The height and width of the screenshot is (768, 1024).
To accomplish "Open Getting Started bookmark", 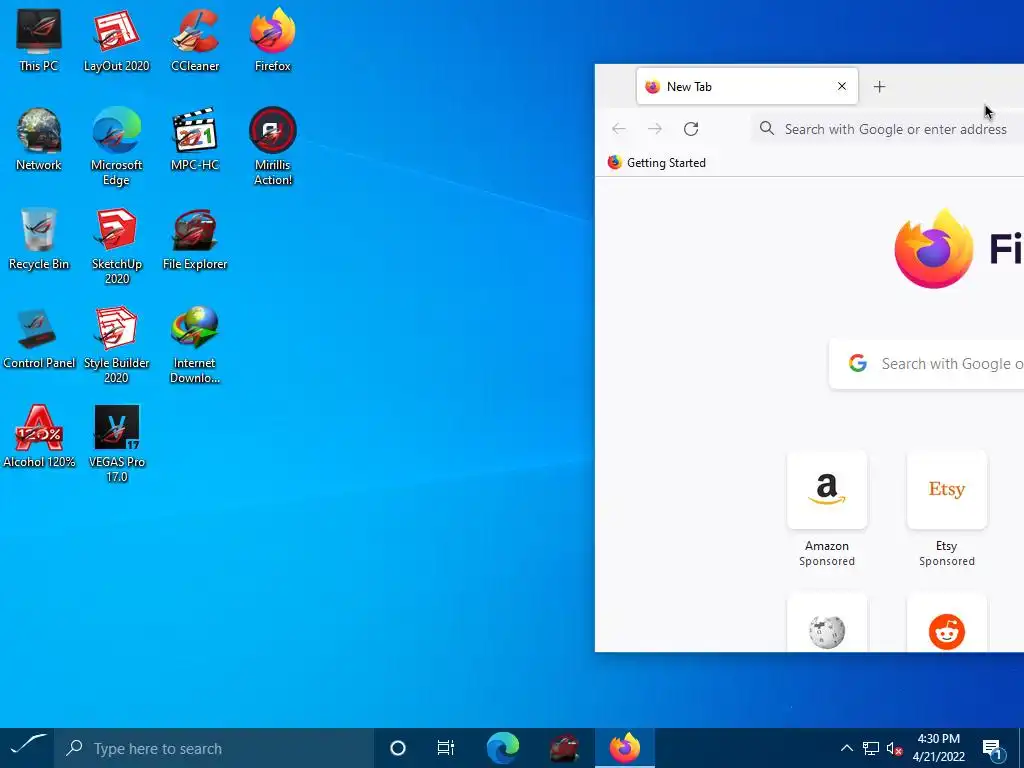I will click(x=656, y=163).
